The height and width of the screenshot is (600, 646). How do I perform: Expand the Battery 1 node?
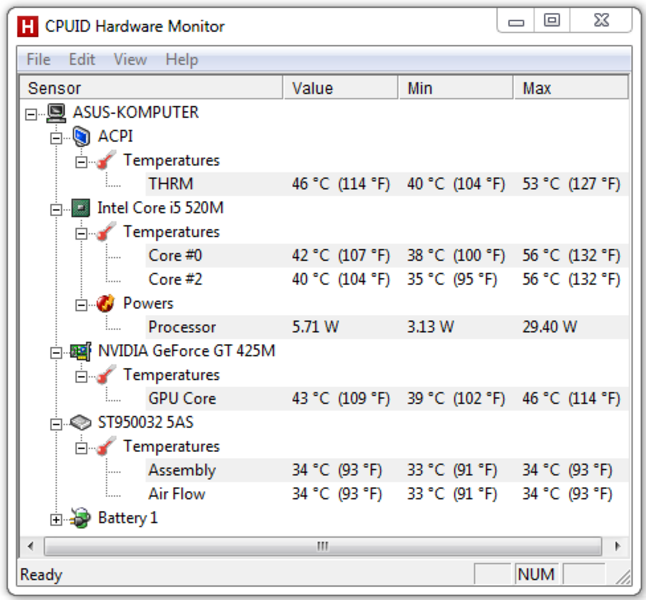(x=56, y=520)
